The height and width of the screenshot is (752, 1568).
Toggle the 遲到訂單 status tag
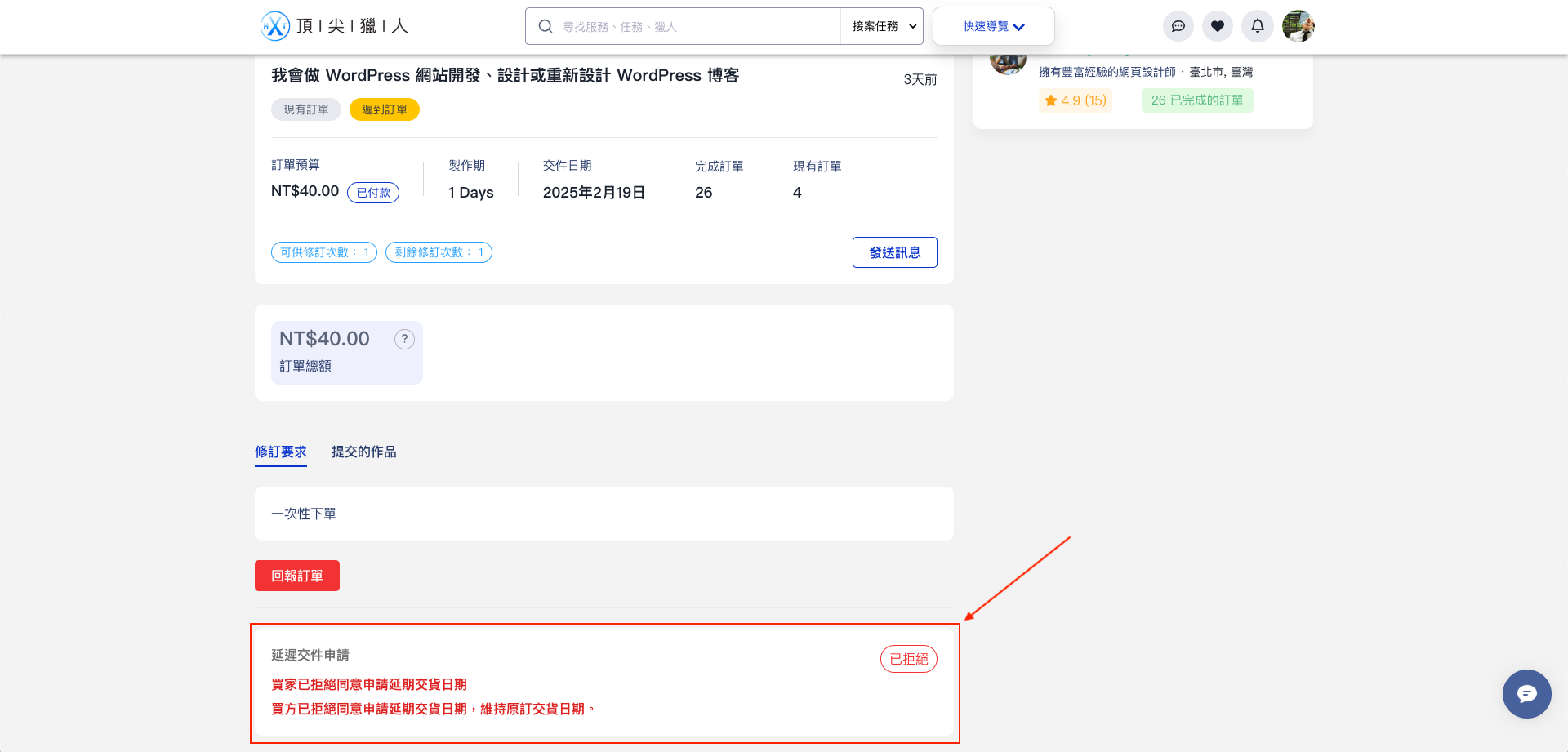[384, 109]
